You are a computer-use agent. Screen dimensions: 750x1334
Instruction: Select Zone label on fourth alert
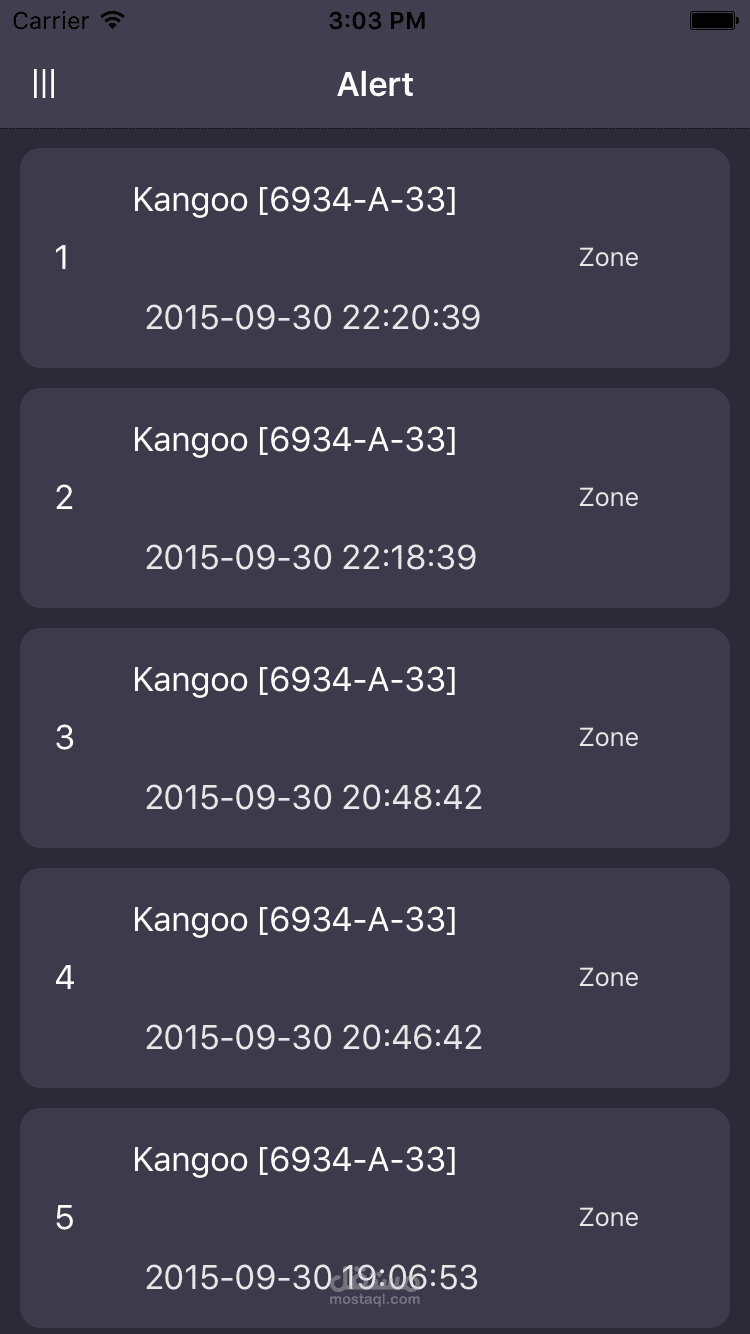[x=608, y=978]
